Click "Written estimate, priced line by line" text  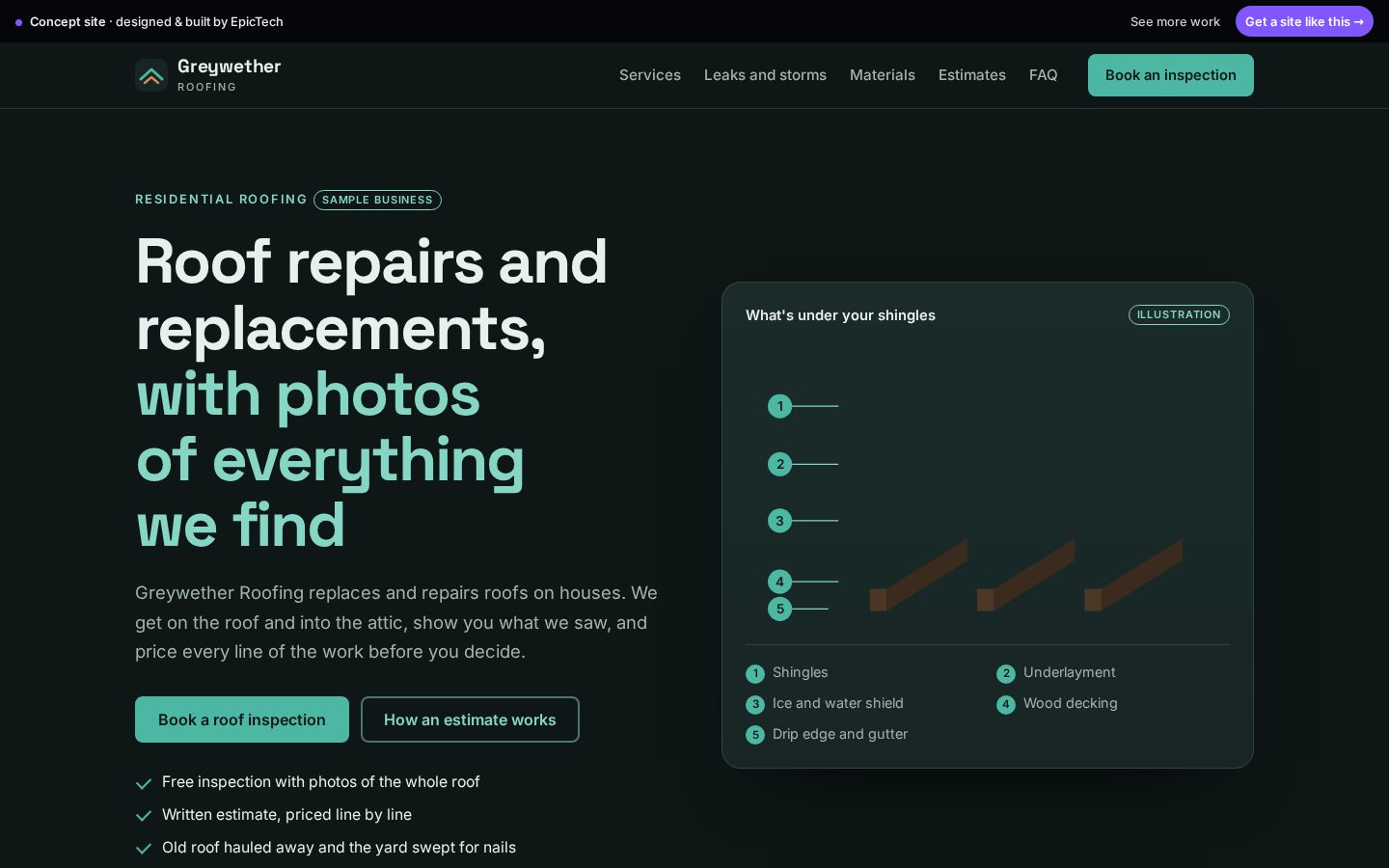pos(286,814)
